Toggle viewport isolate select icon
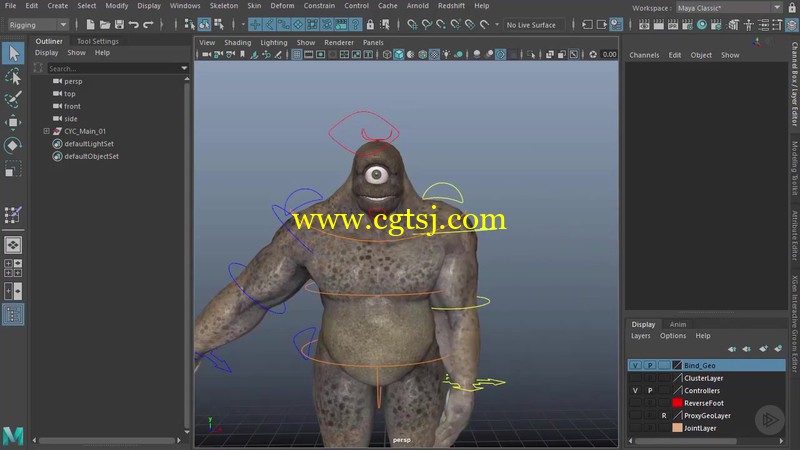 (531, 55)
